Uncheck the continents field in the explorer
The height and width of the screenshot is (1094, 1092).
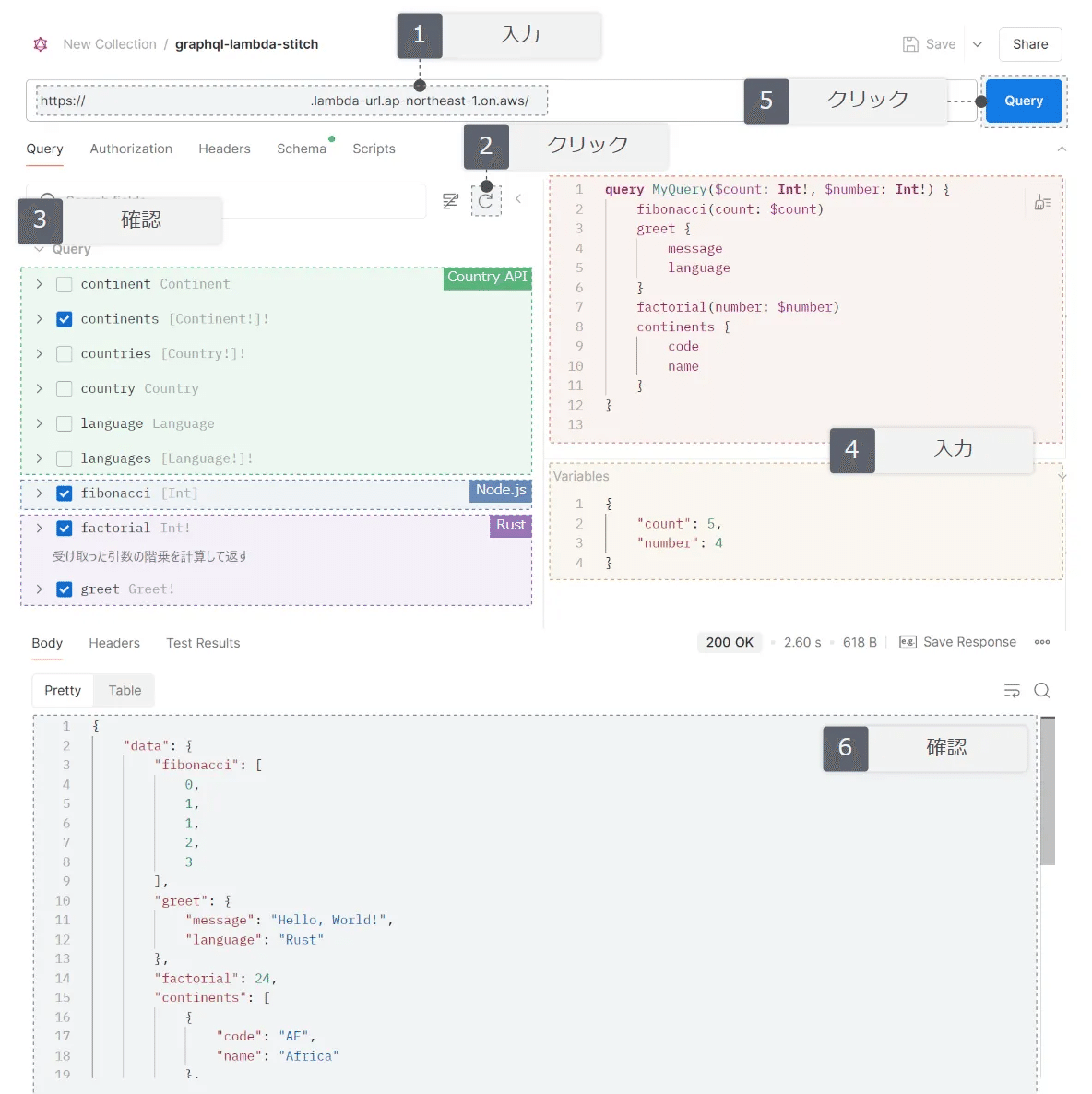(64, 319)
